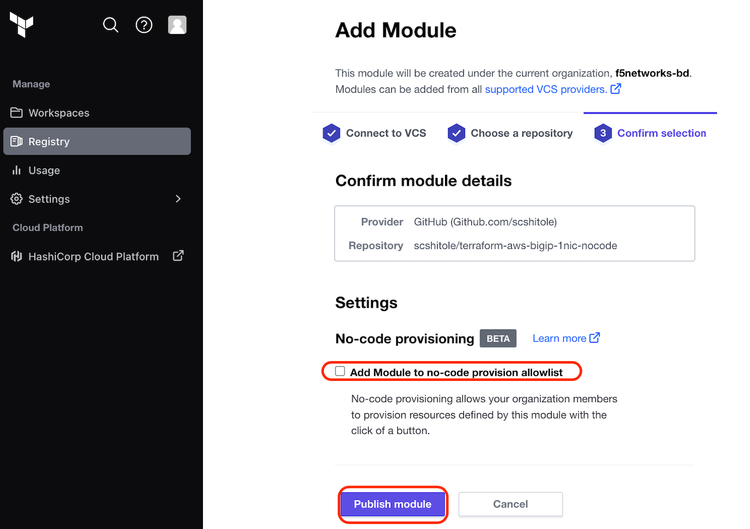Click the Workspaces folder icon
Screen dimensions: 750x529
coord(16,113)
